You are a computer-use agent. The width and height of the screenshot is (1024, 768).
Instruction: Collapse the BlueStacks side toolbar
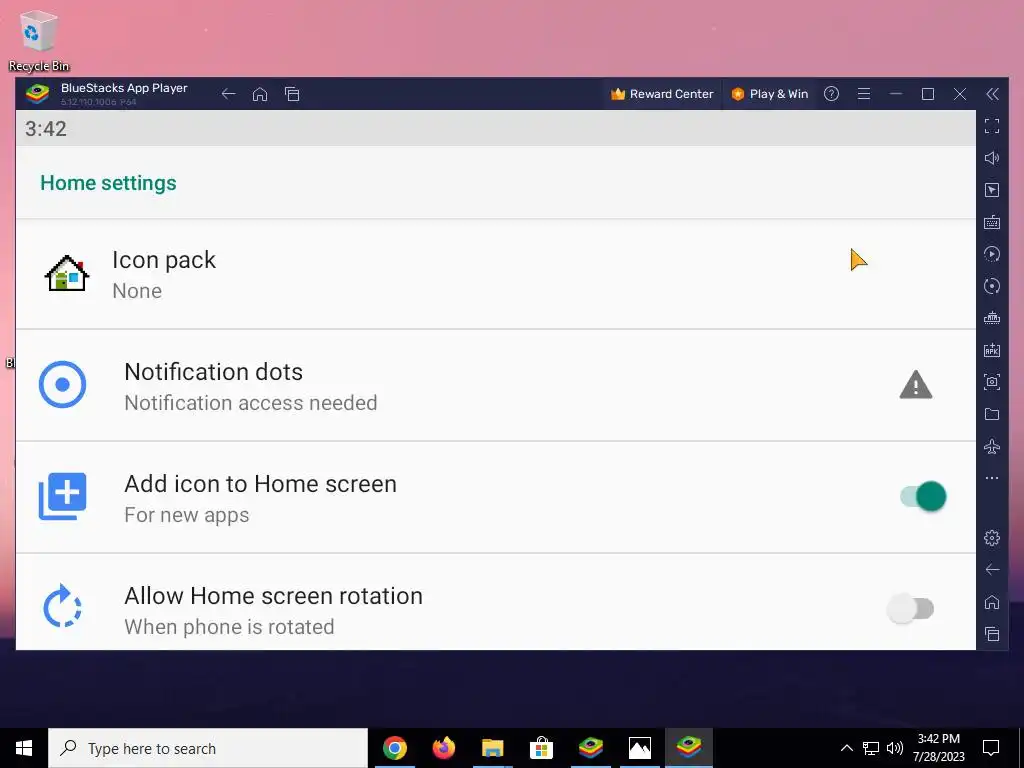click(992, 94)
